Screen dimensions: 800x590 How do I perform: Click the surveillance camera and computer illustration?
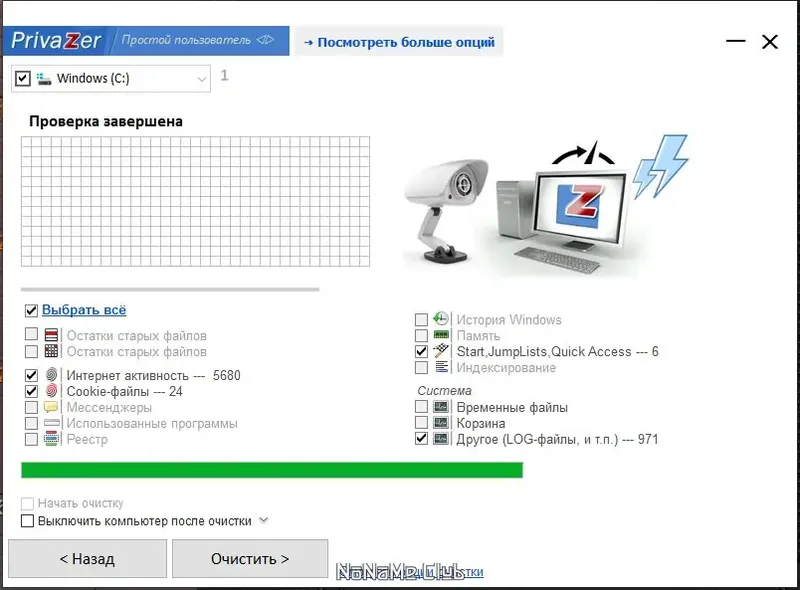(546, 207)
